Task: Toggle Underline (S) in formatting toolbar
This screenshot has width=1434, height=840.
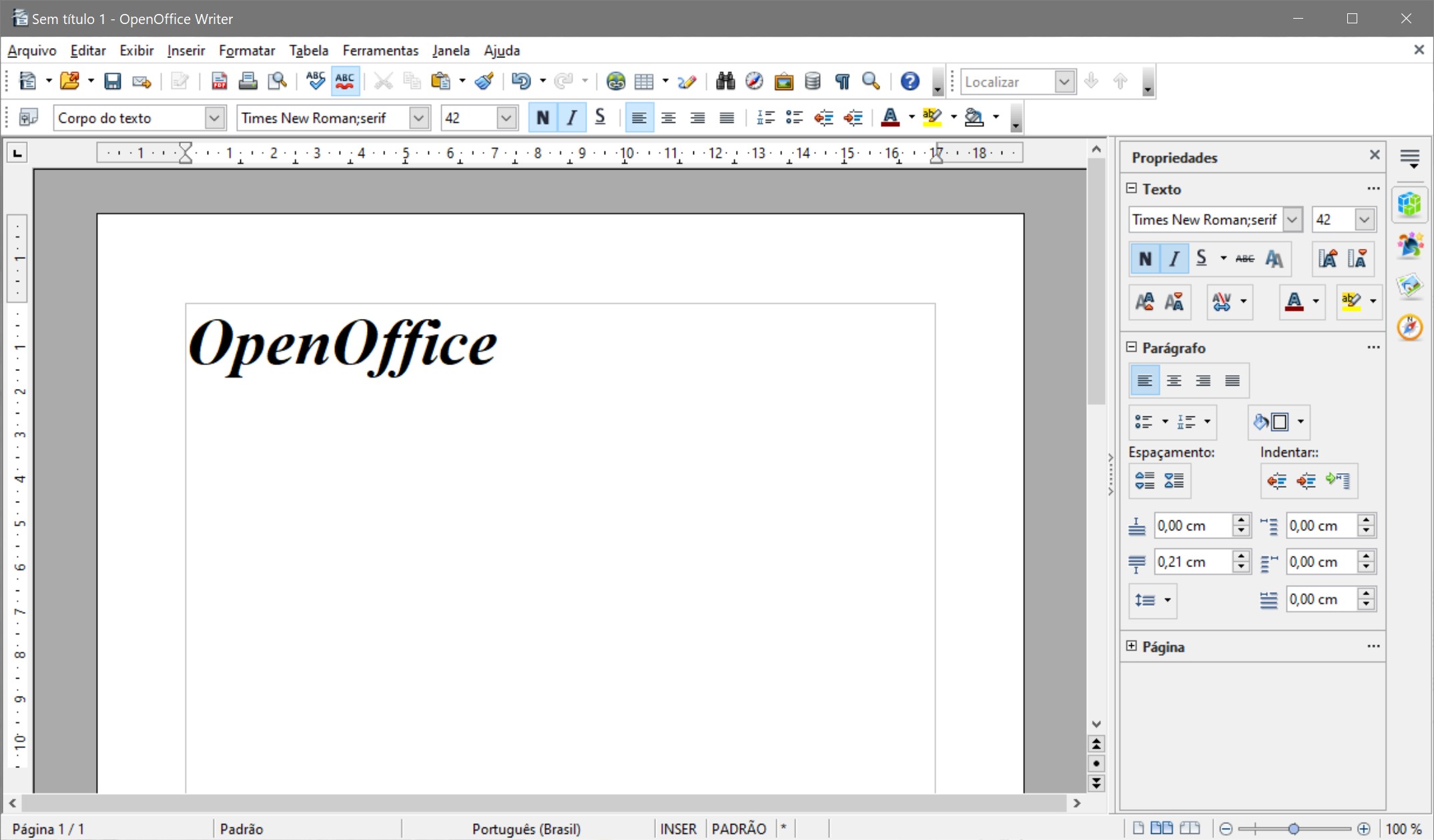Action: 600,118
